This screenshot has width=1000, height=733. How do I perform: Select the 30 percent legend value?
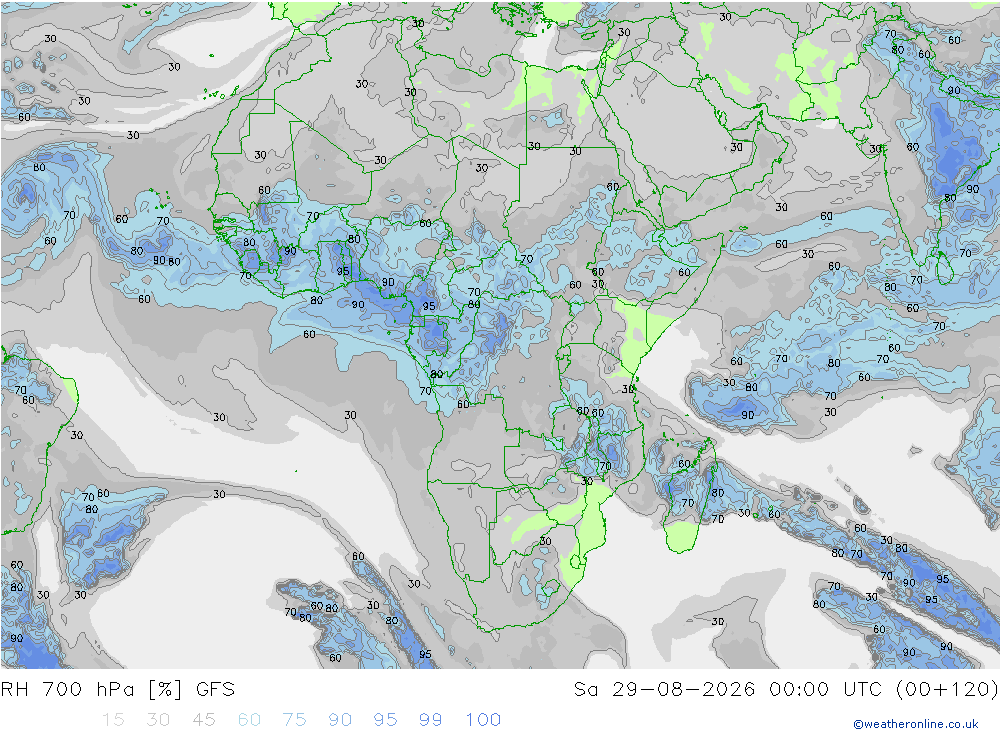[158, 720]
